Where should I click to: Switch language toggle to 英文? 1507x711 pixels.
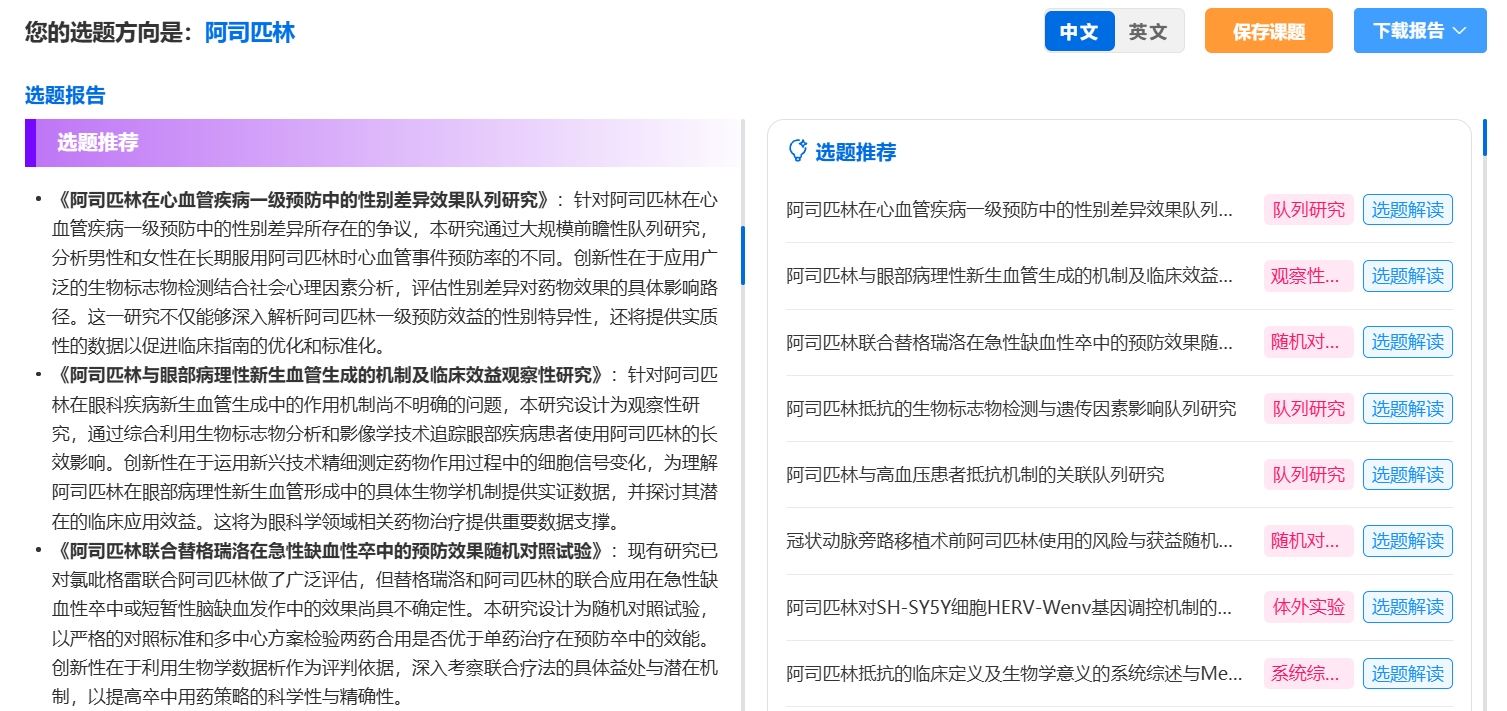coord(1148,31)
